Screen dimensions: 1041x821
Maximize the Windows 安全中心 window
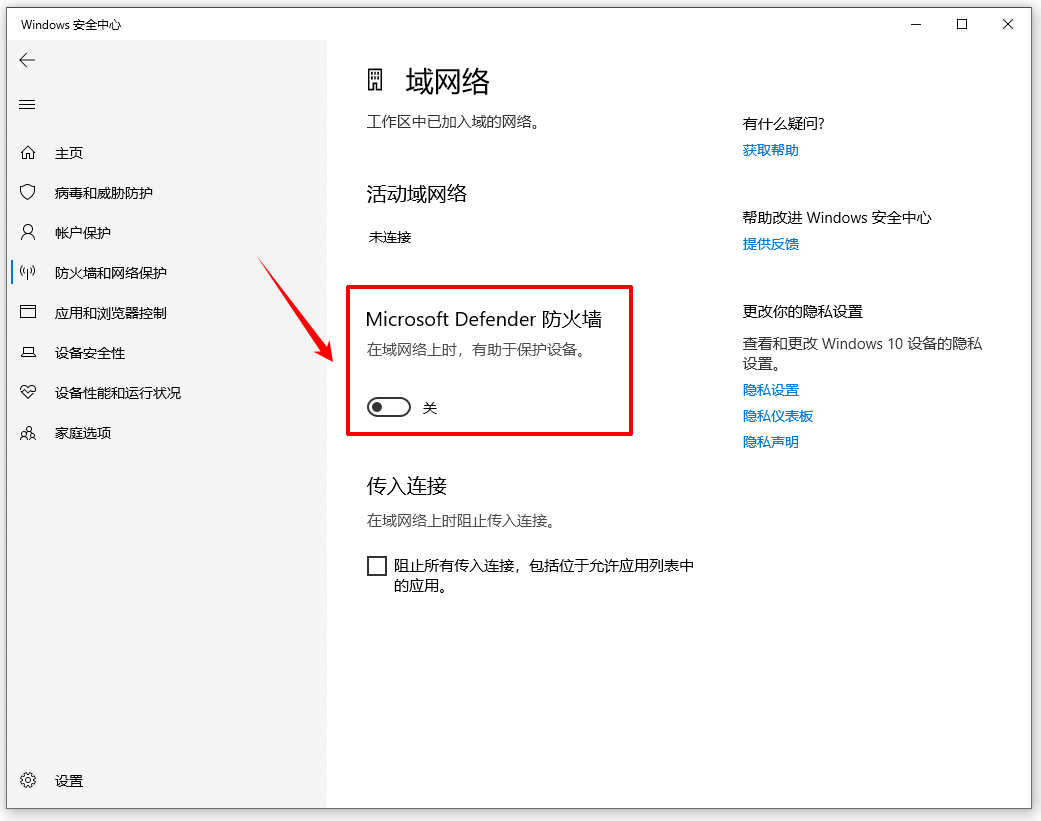pos(961,25)
